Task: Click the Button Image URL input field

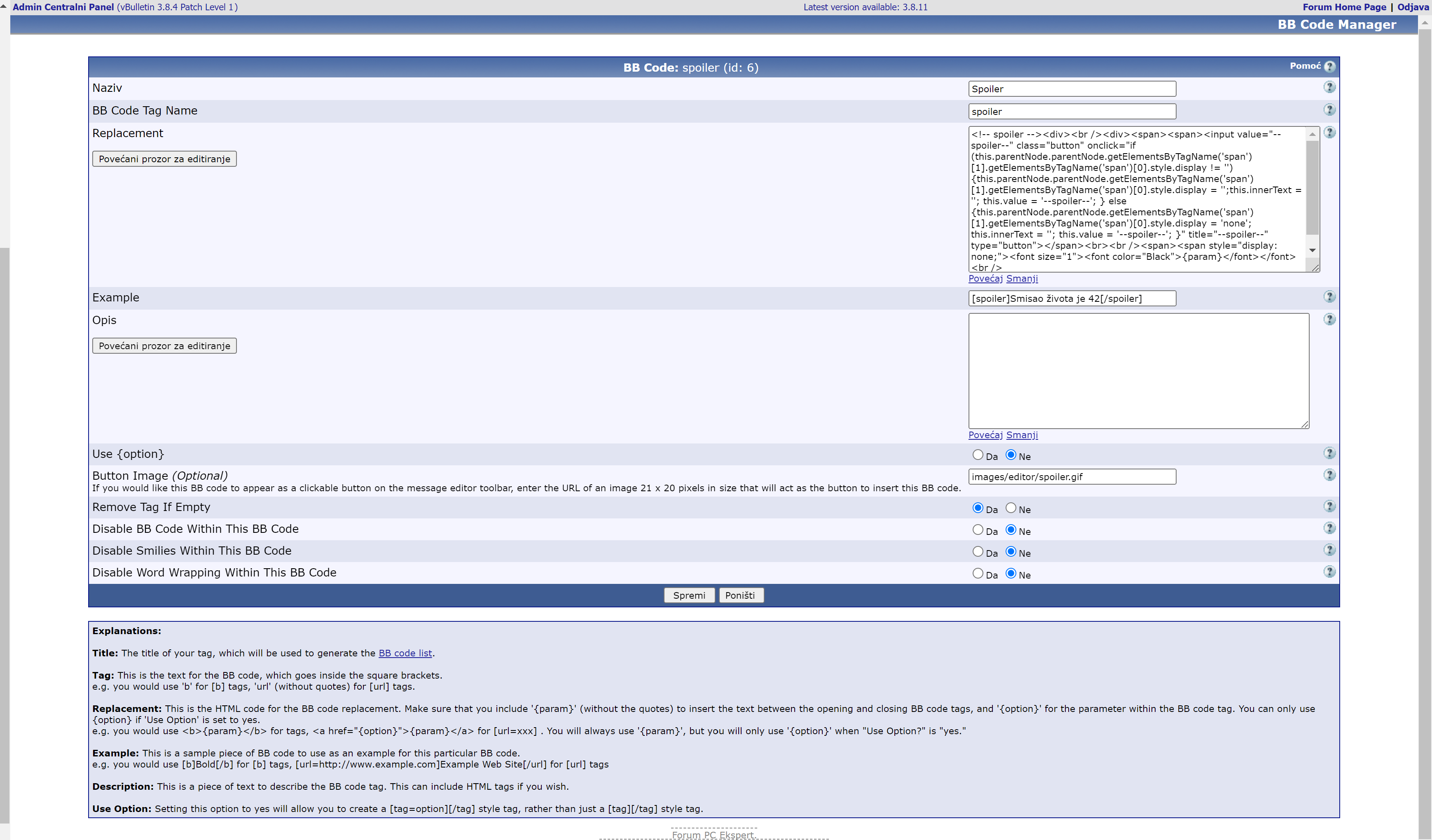Action: [x=1071, y=476]
